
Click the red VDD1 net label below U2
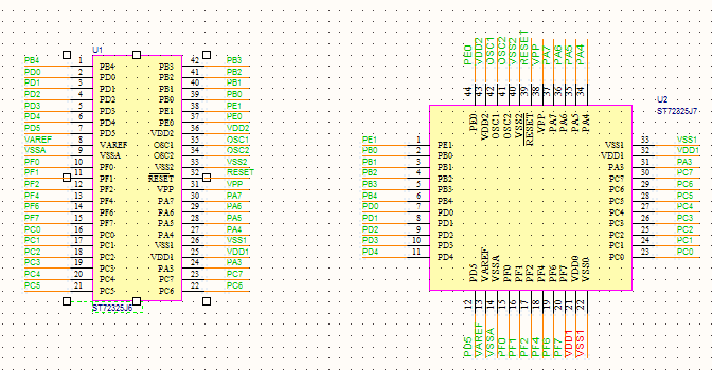point(569,344)
